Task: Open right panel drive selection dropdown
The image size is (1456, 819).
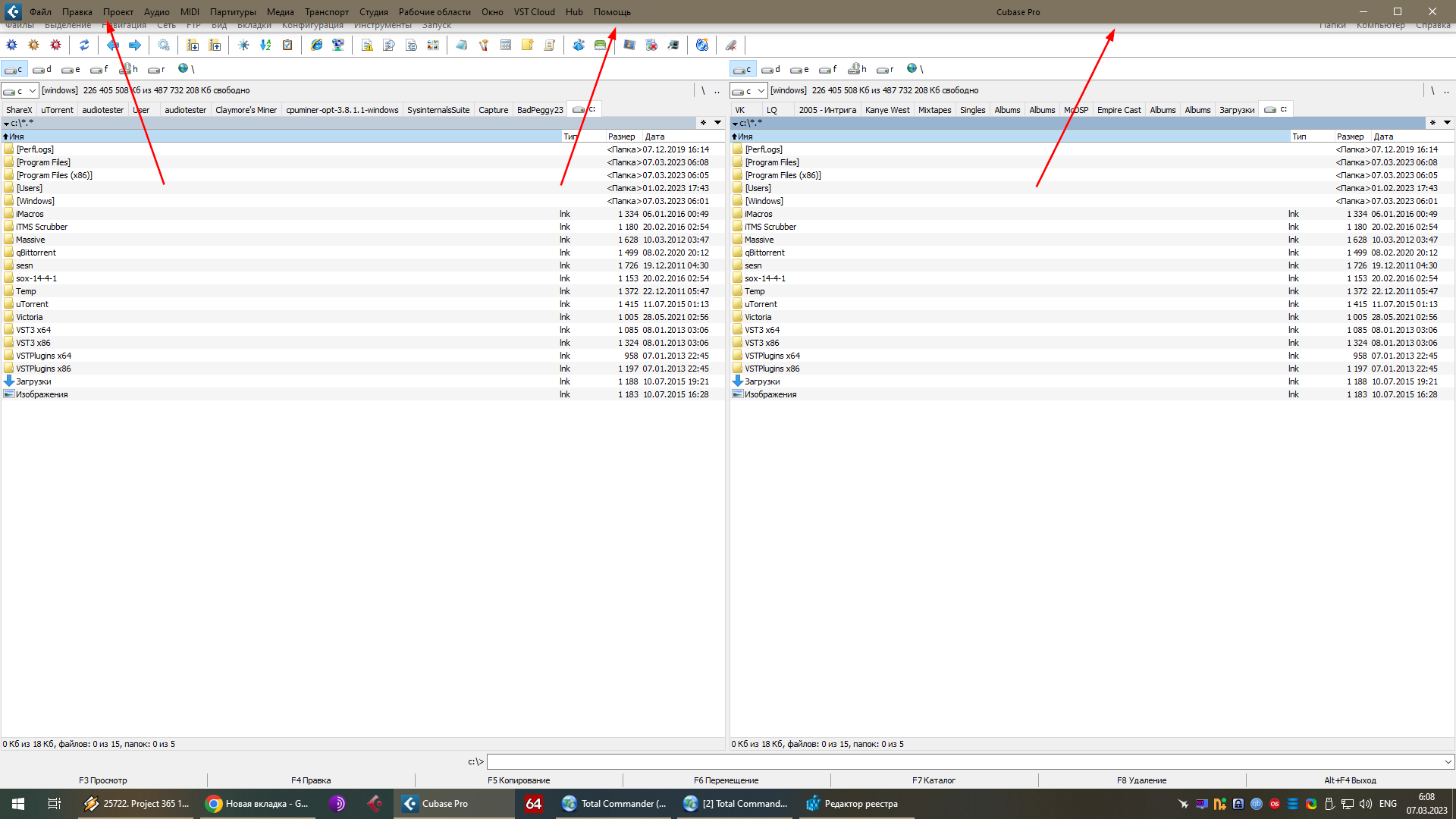Action: tap(761, 91)
